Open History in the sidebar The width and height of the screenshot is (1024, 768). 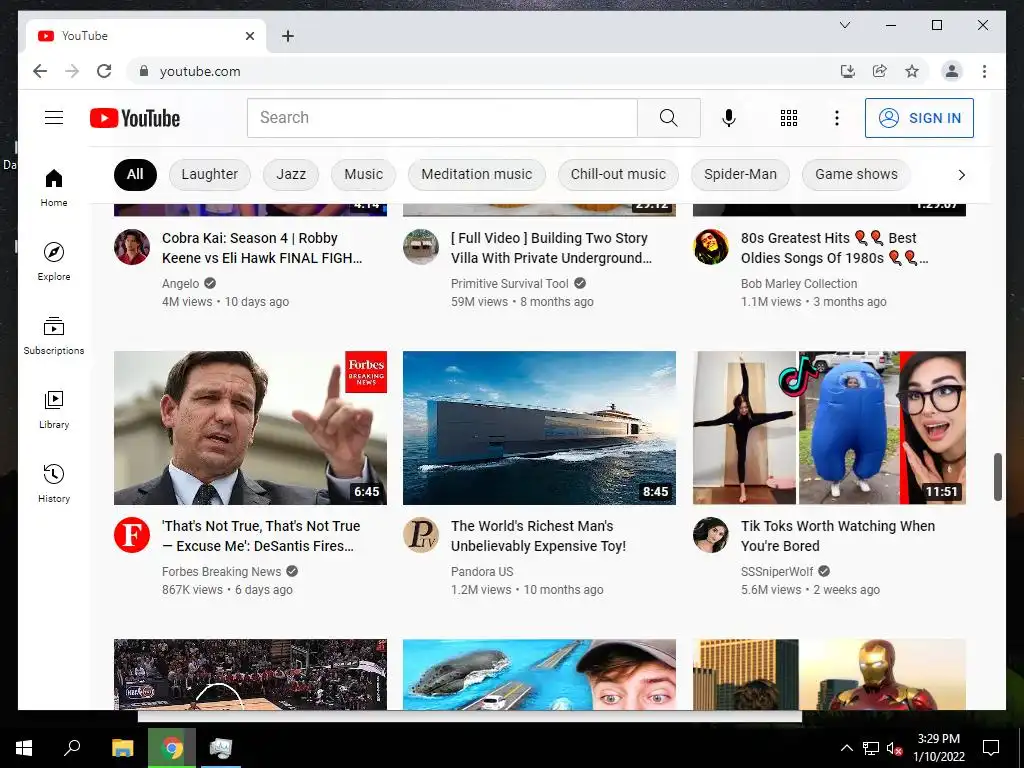pos(54,483)
